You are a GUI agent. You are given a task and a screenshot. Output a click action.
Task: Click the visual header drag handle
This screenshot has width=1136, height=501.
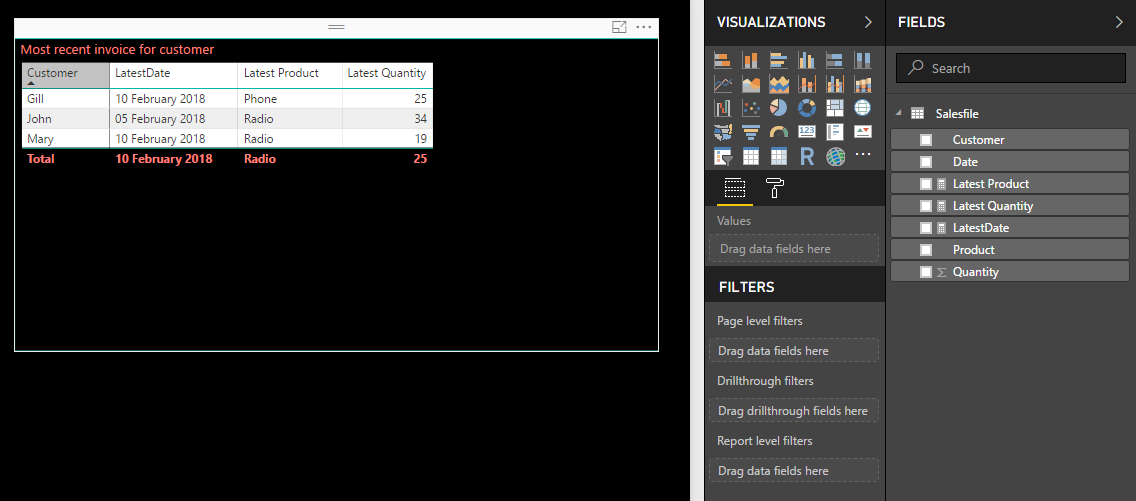pyautogui.click(x=336, y=27)
